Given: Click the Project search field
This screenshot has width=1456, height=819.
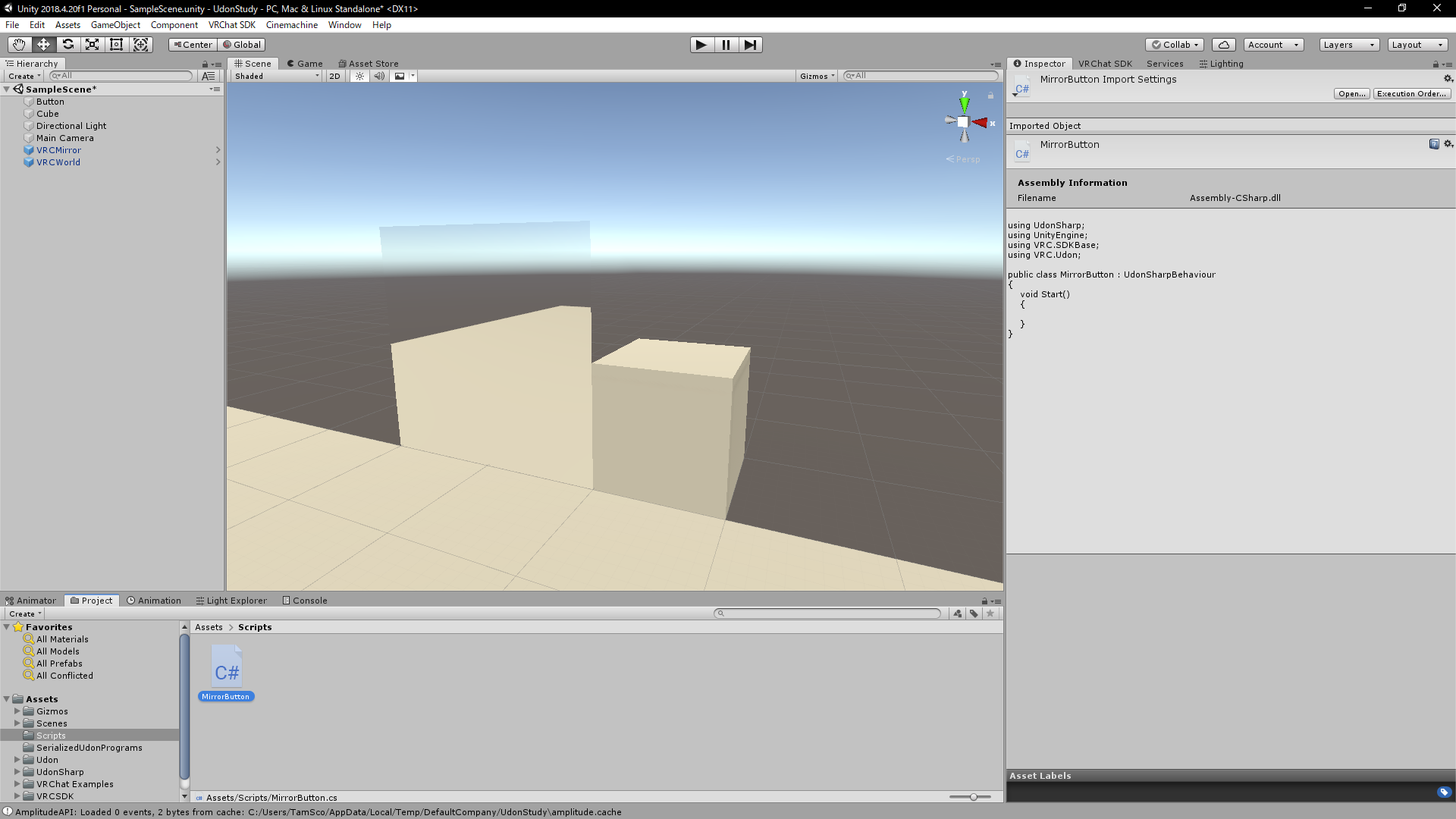Looking at the screenshot, I should pos(828,613).
